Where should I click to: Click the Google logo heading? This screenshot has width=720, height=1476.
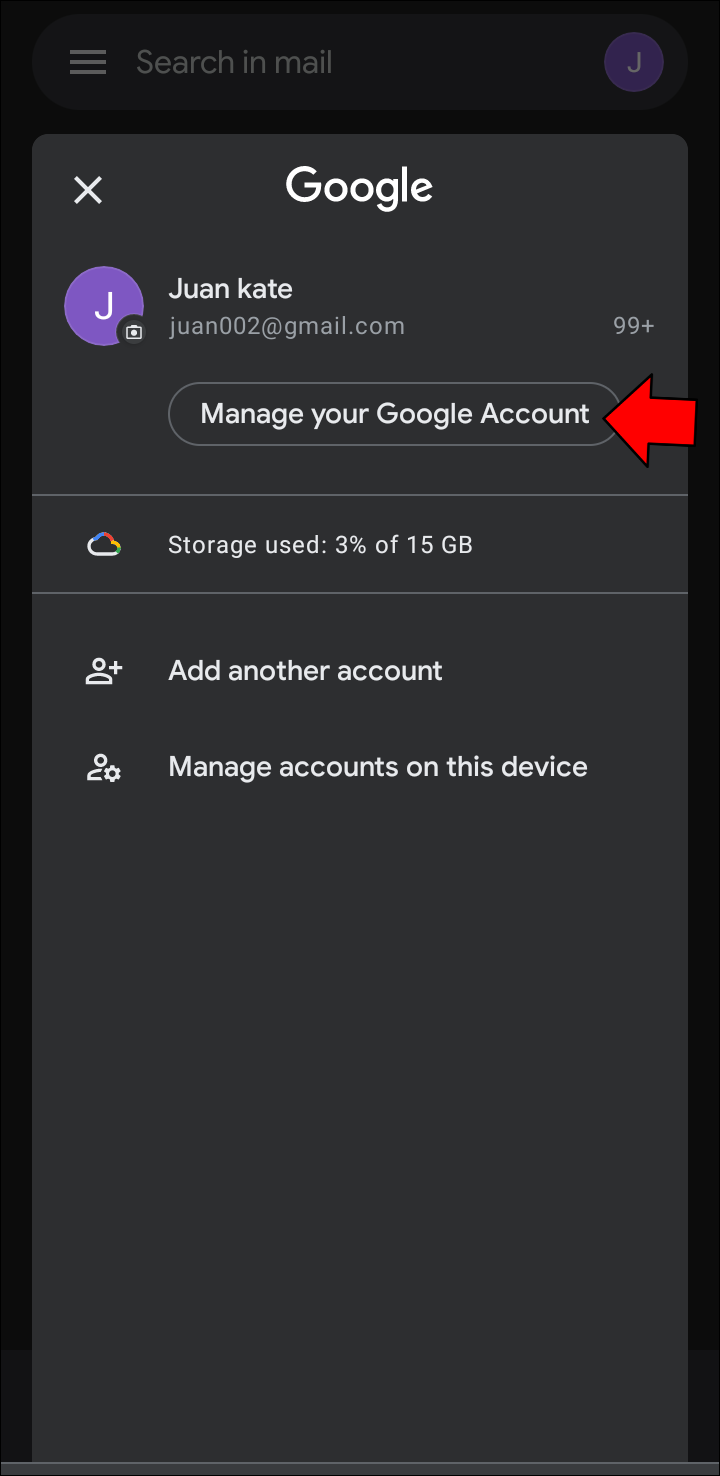pyautogui.click(x=359, y=188)
